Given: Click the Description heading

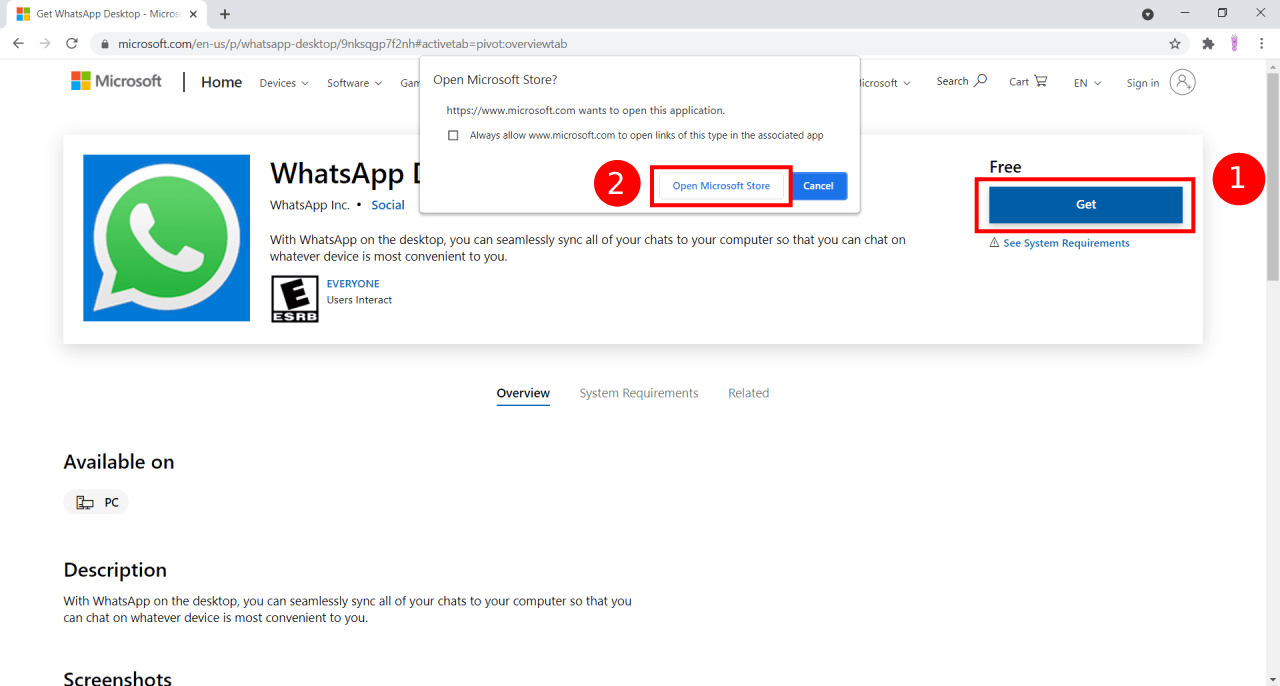Looking at the screenshot, I should coord(115,570).
